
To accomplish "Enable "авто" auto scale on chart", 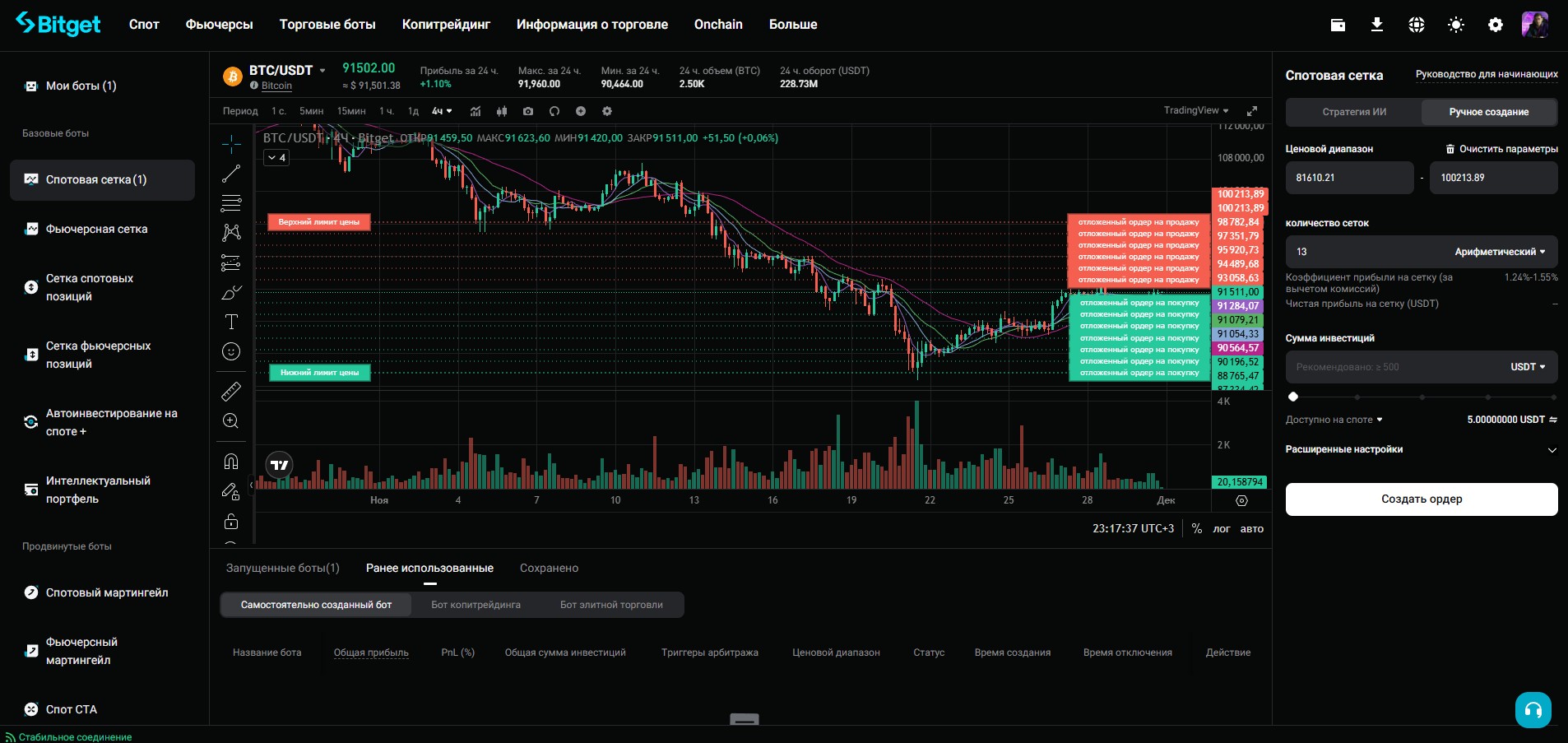I will tap(1251, 529).
